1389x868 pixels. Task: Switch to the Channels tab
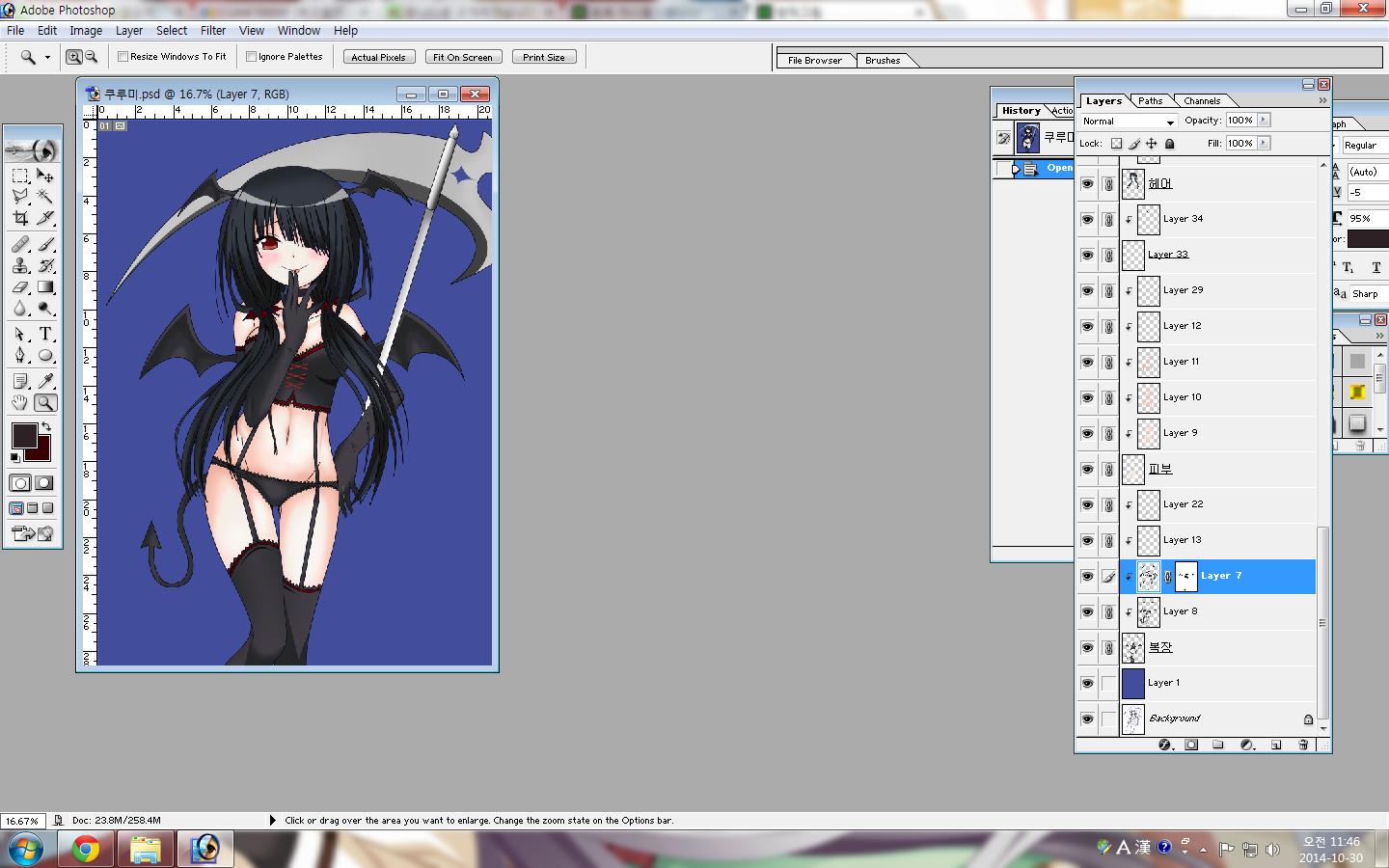[x=1202, y=100]
